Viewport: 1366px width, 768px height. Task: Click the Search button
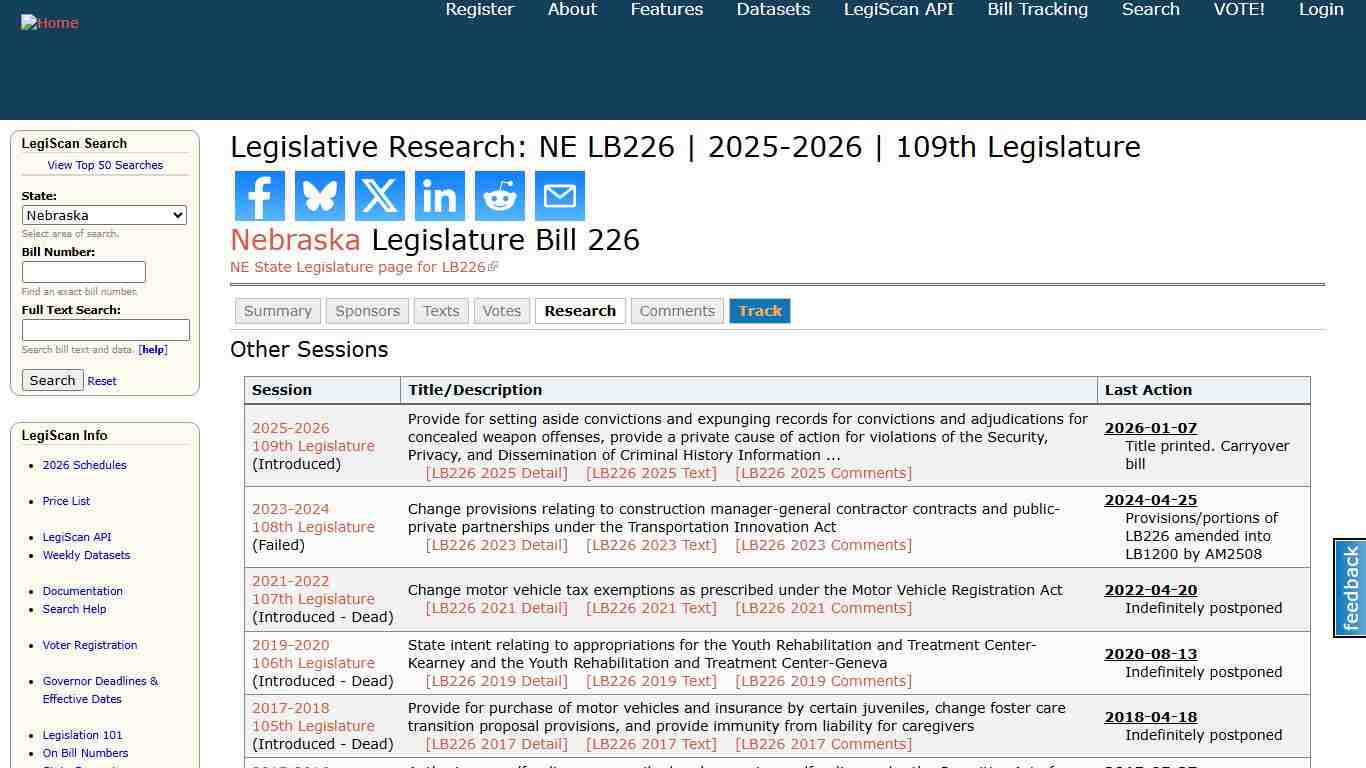(52, 380)
